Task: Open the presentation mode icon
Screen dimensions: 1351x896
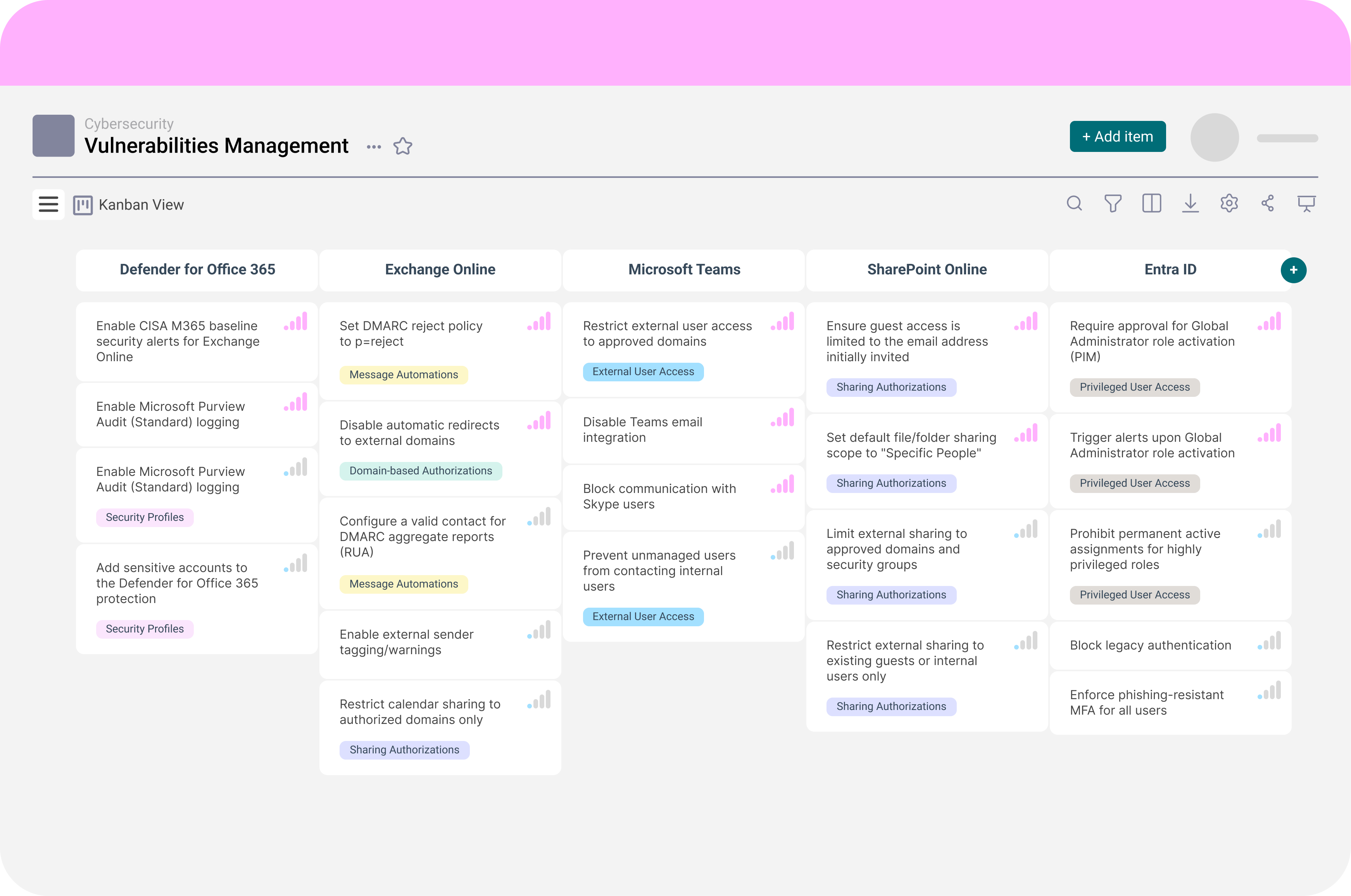Action: click(1306, 203)
